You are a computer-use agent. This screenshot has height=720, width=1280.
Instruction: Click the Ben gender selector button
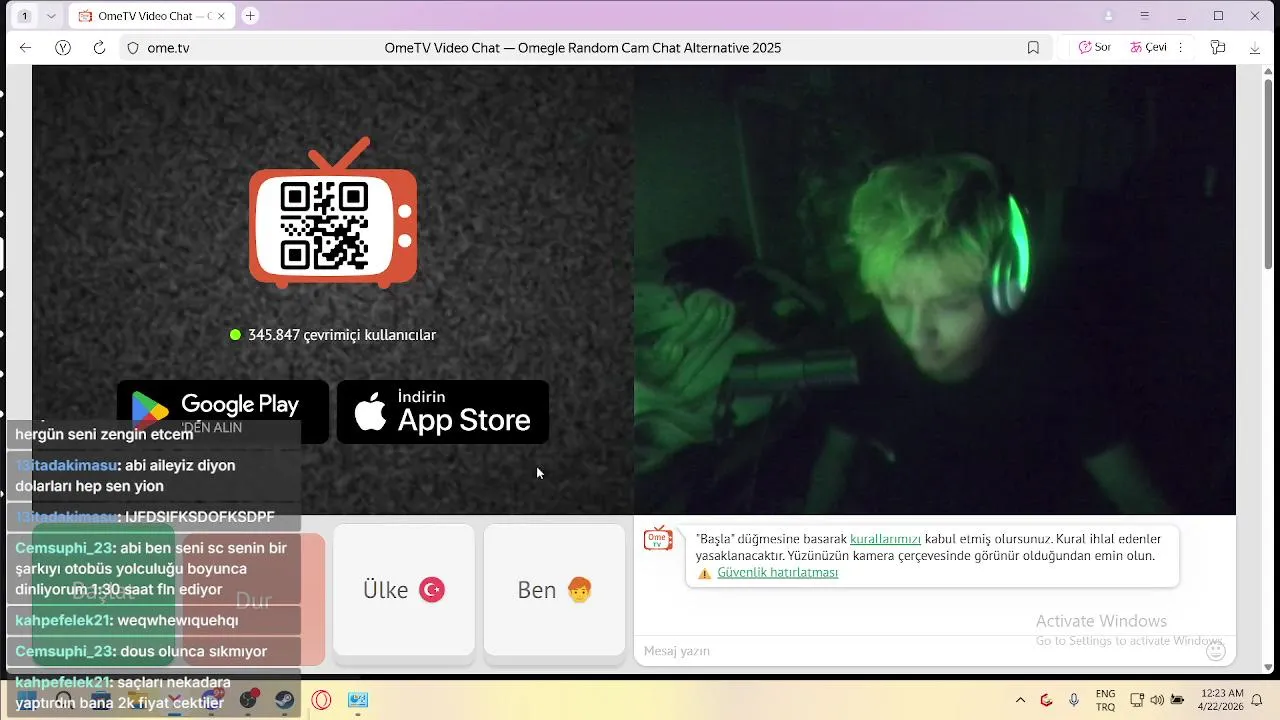[x=555, y=590]
